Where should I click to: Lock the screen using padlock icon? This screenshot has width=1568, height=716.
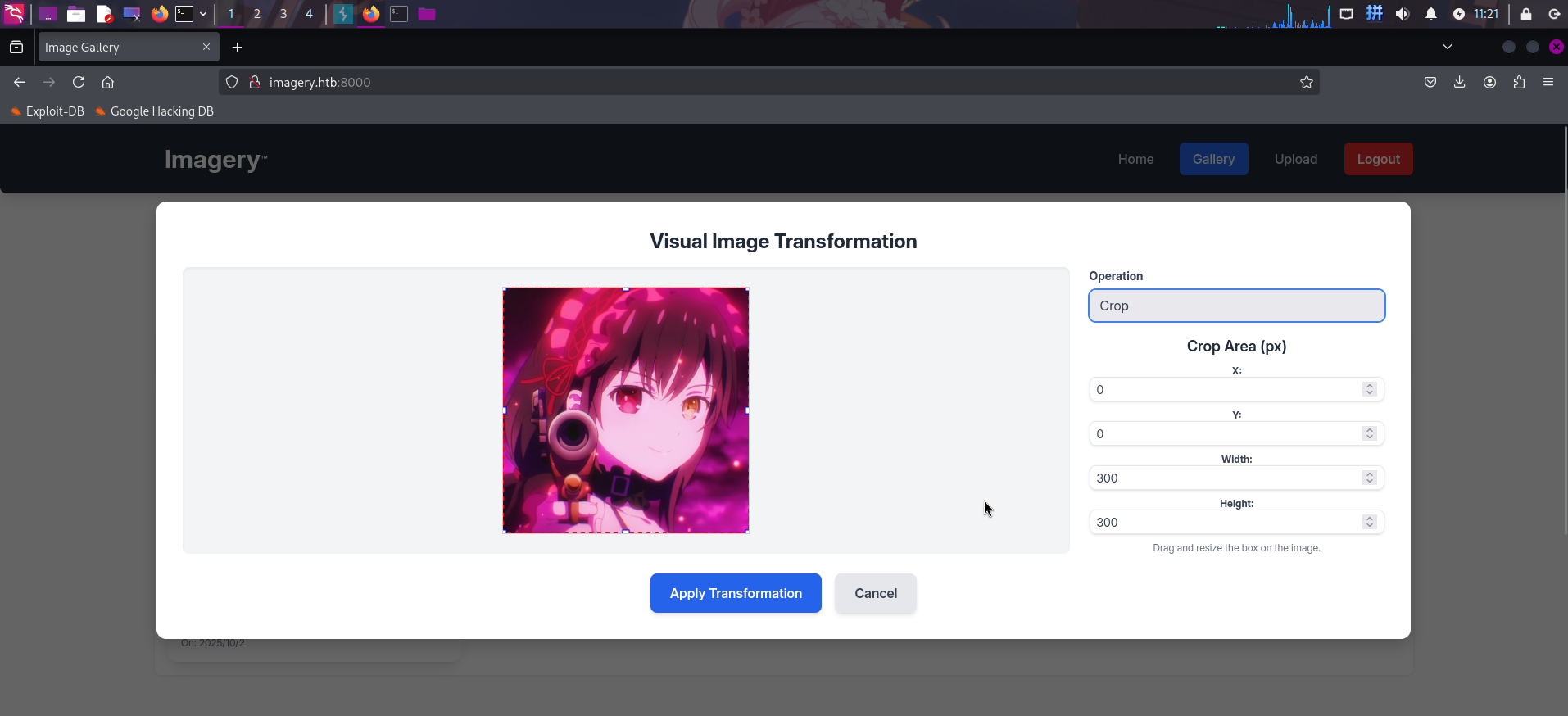click(1526, 14)
